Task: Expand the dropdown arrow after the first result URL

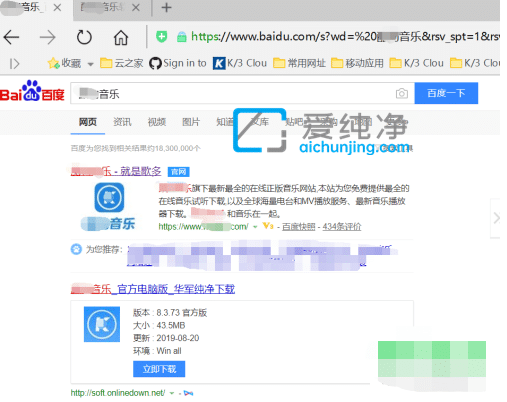Action: pyautogui.click(x=255, y=227)
